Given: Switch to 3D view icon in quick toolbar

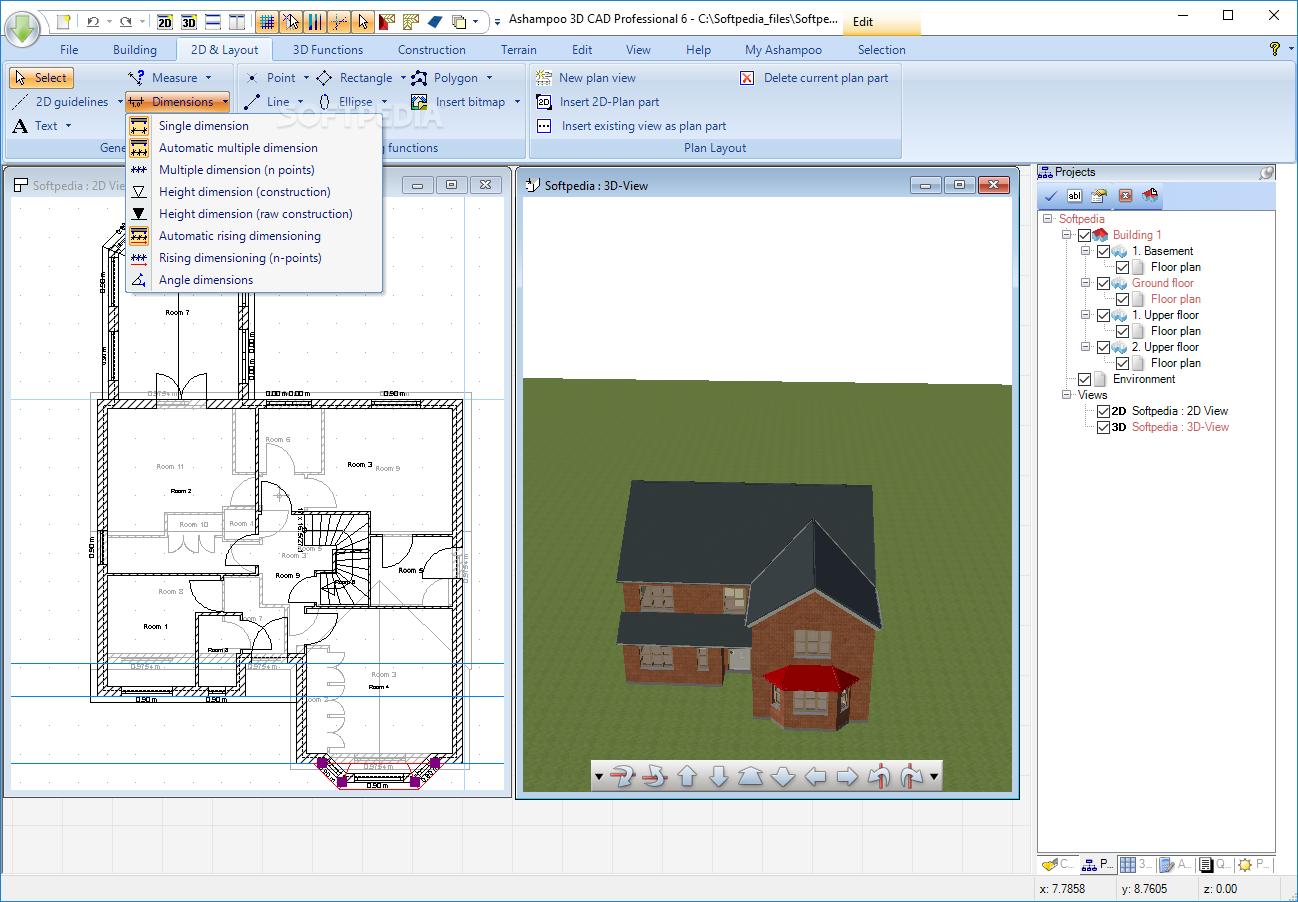Looking at the screenshot, I should point(188,21).
